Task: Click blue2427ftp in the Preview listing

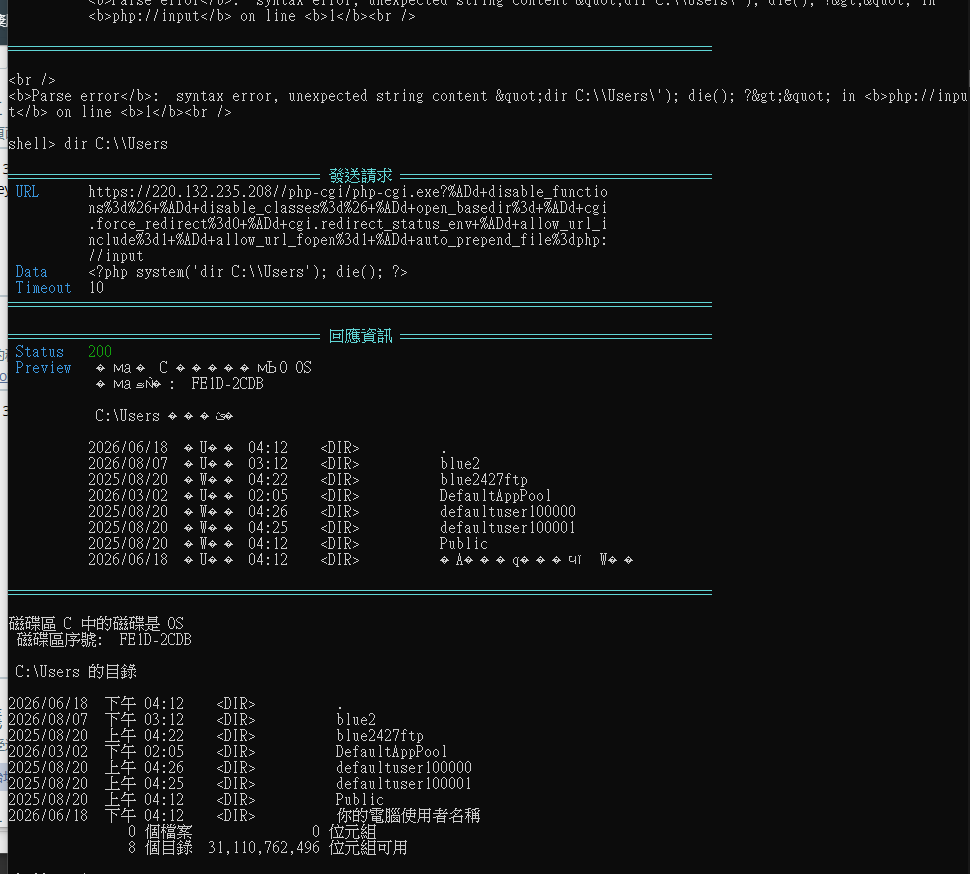Action: click(x=484, y=480)
